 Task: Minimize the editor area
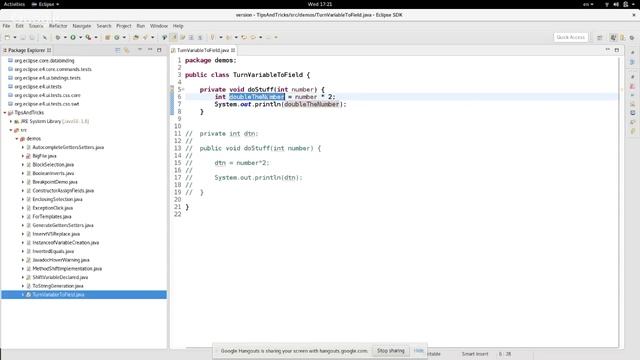click(x=607, y=50)
